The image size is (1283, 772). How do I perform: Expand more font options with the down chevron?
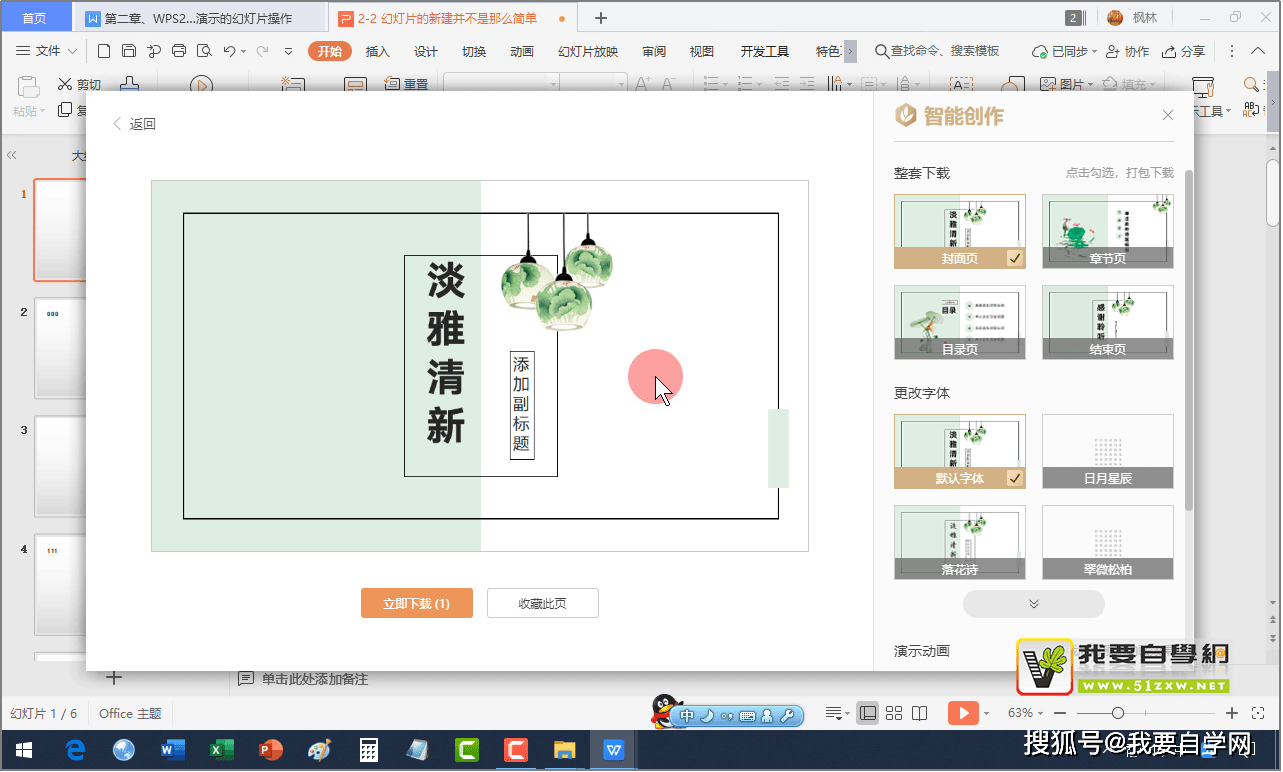click(1034, 604)
